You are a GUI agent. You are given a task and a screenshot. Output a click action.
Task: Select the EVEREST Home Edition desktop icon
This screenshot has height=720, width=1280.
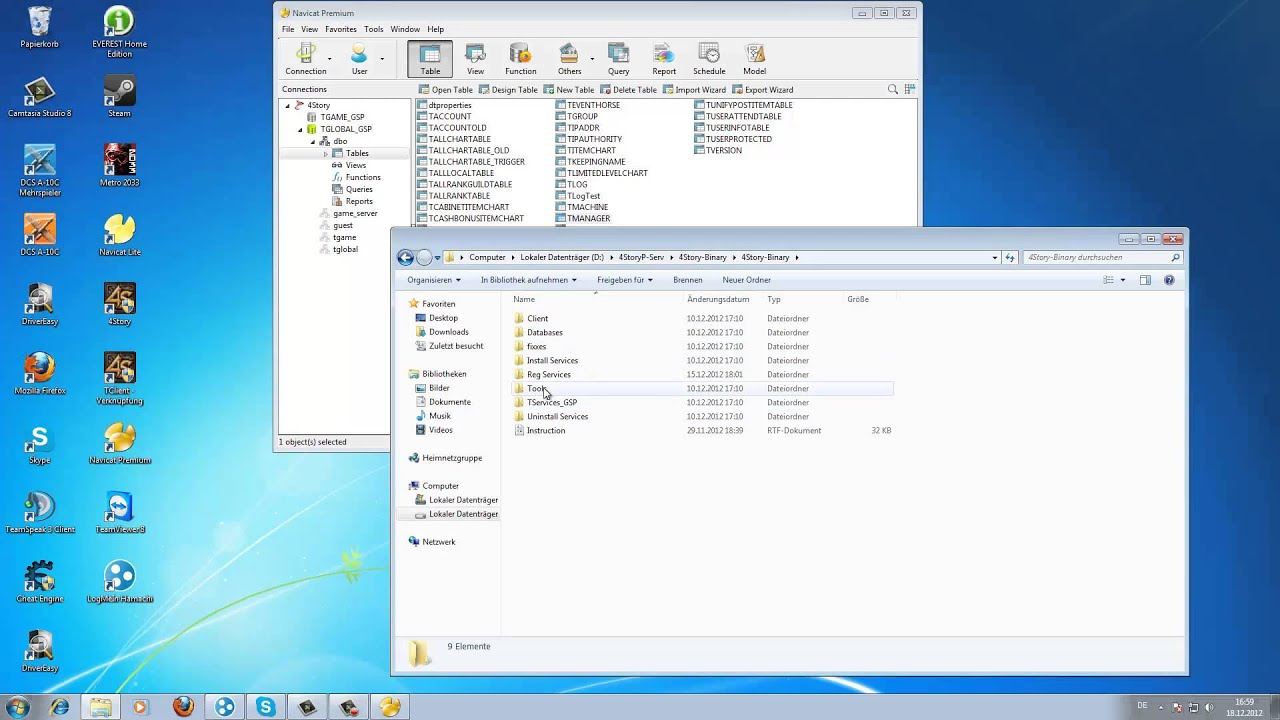[x=119, y=32]
